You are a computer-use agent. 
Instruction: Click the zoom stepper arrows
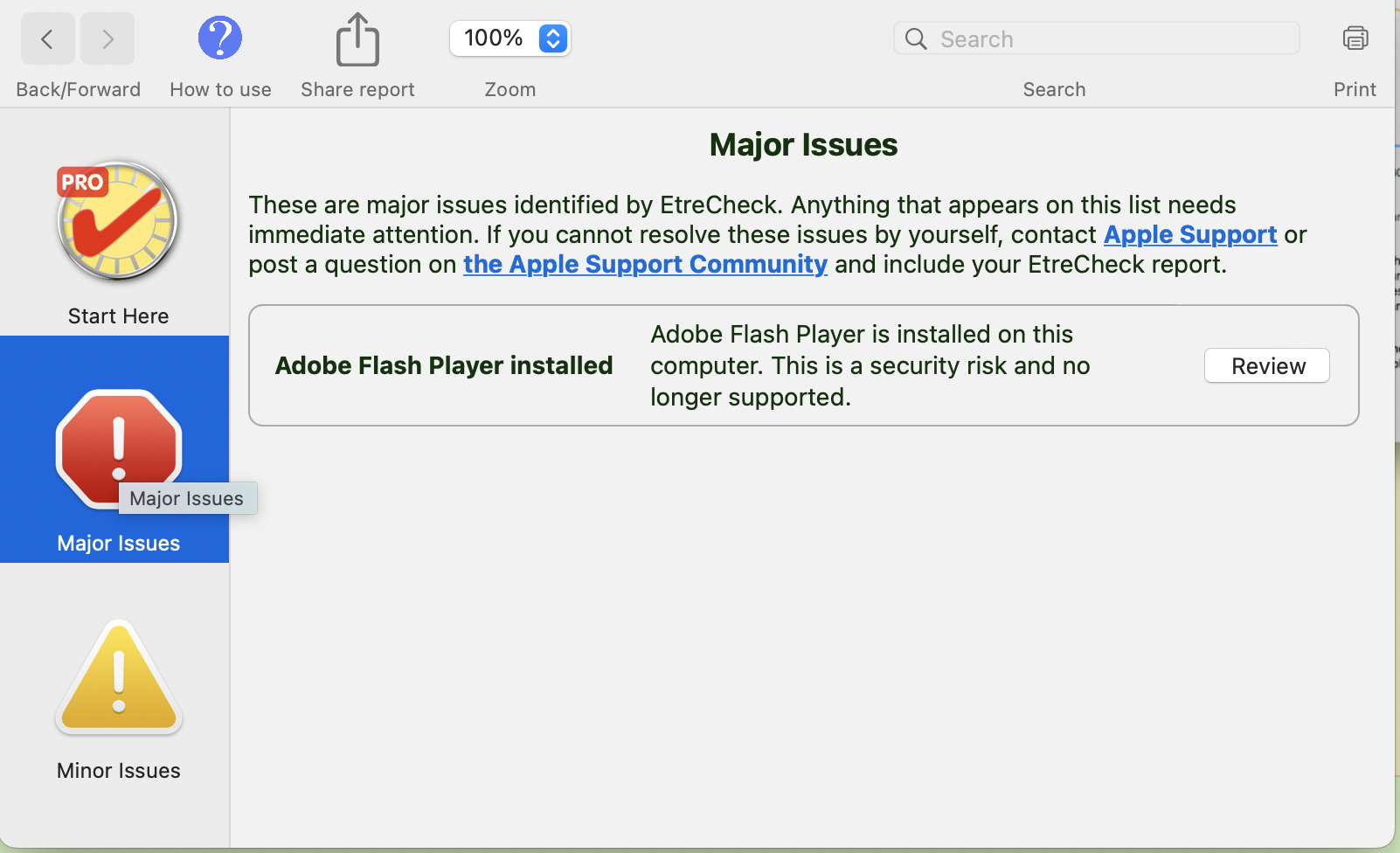pyautogui.click(x=553, y=38)
